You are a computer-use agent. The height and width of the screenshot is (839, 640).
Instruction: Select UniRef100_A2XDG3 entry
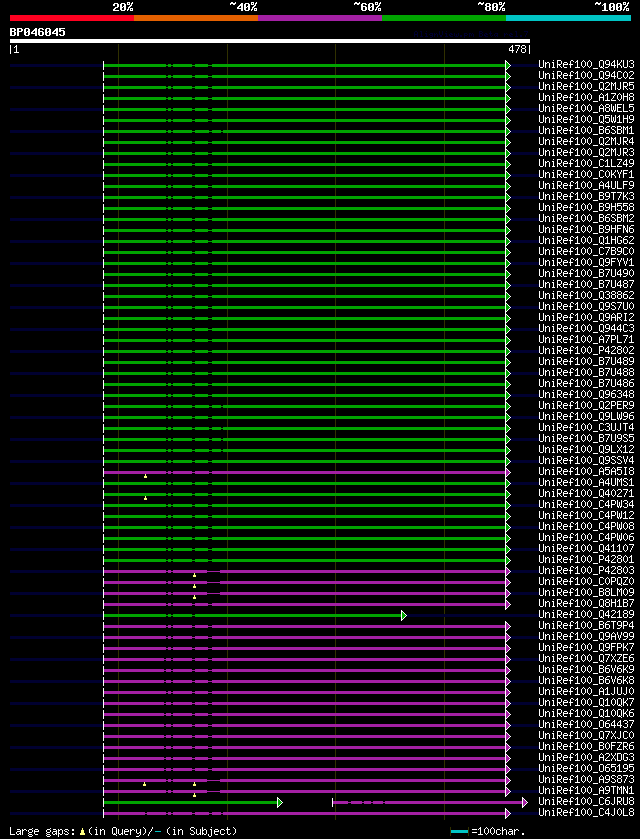(x=586, y=758)
